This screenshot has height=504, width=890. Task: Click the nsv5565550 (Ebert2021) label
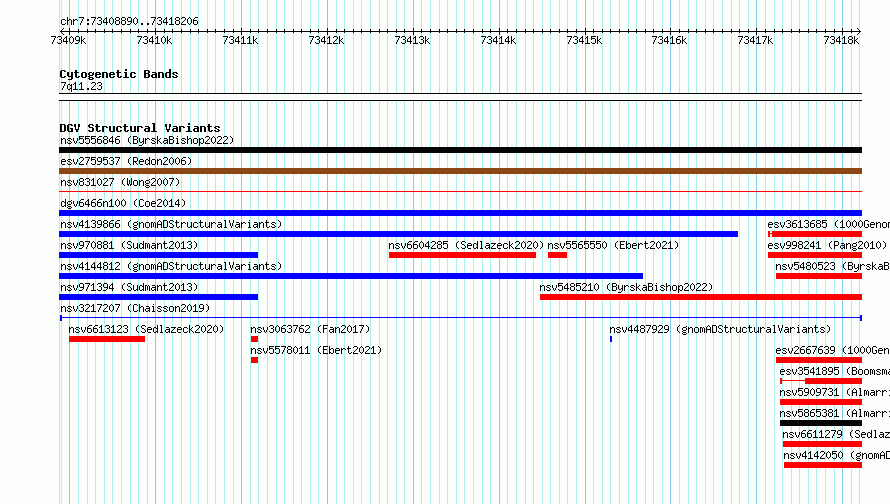click(613, 245)
